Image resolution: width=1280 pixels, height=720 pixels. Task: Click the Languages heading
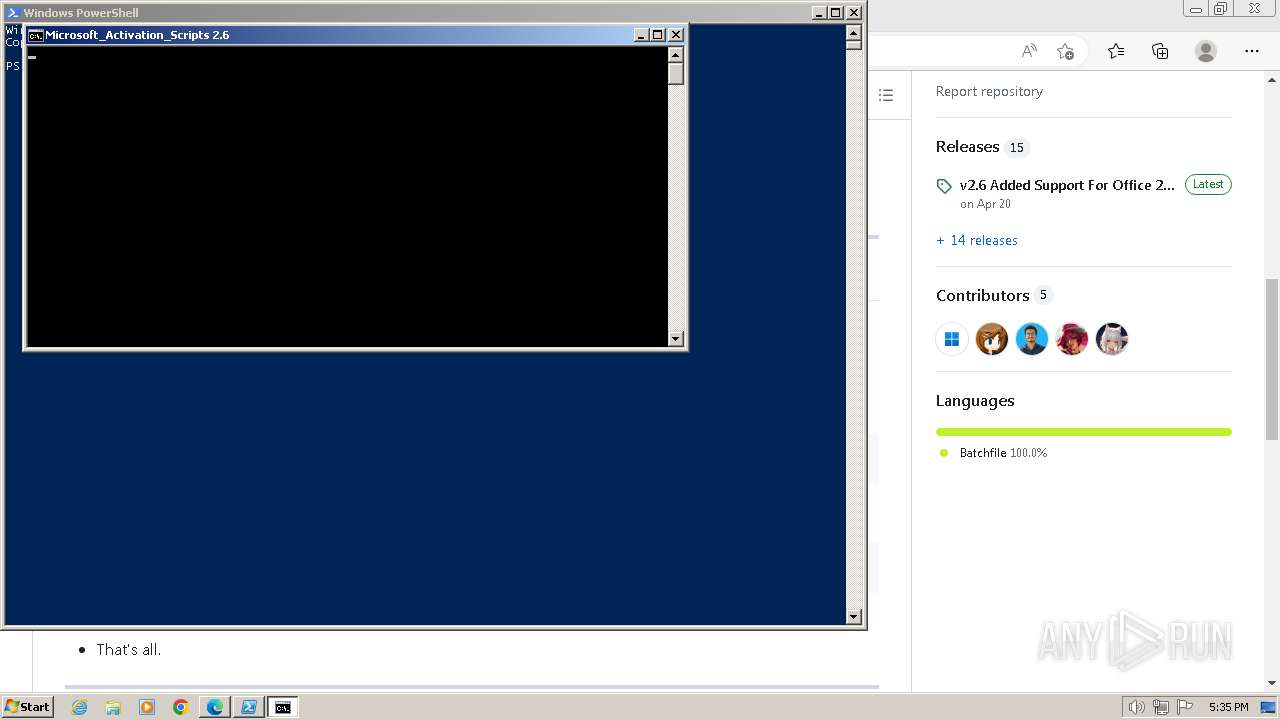(975, 400)
